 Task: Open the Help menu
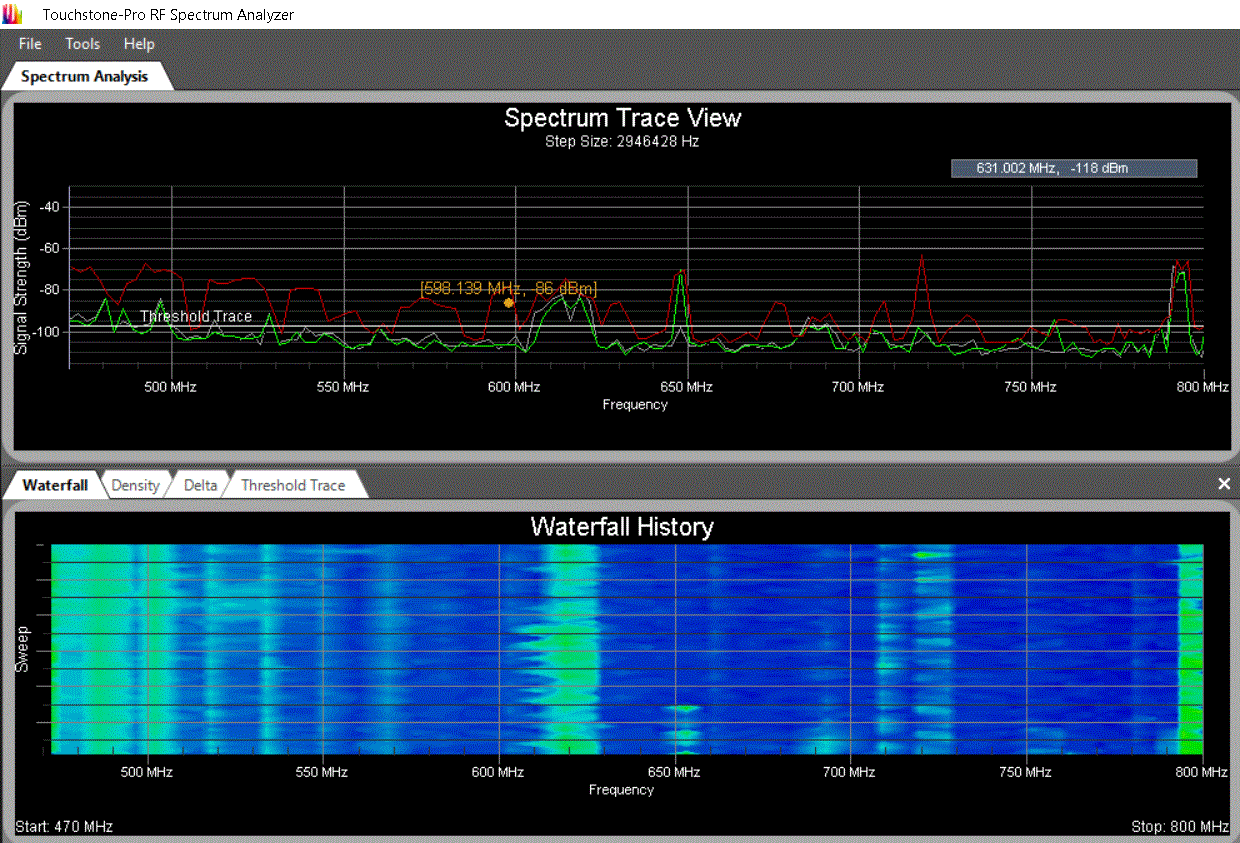(x=139, y=44)
